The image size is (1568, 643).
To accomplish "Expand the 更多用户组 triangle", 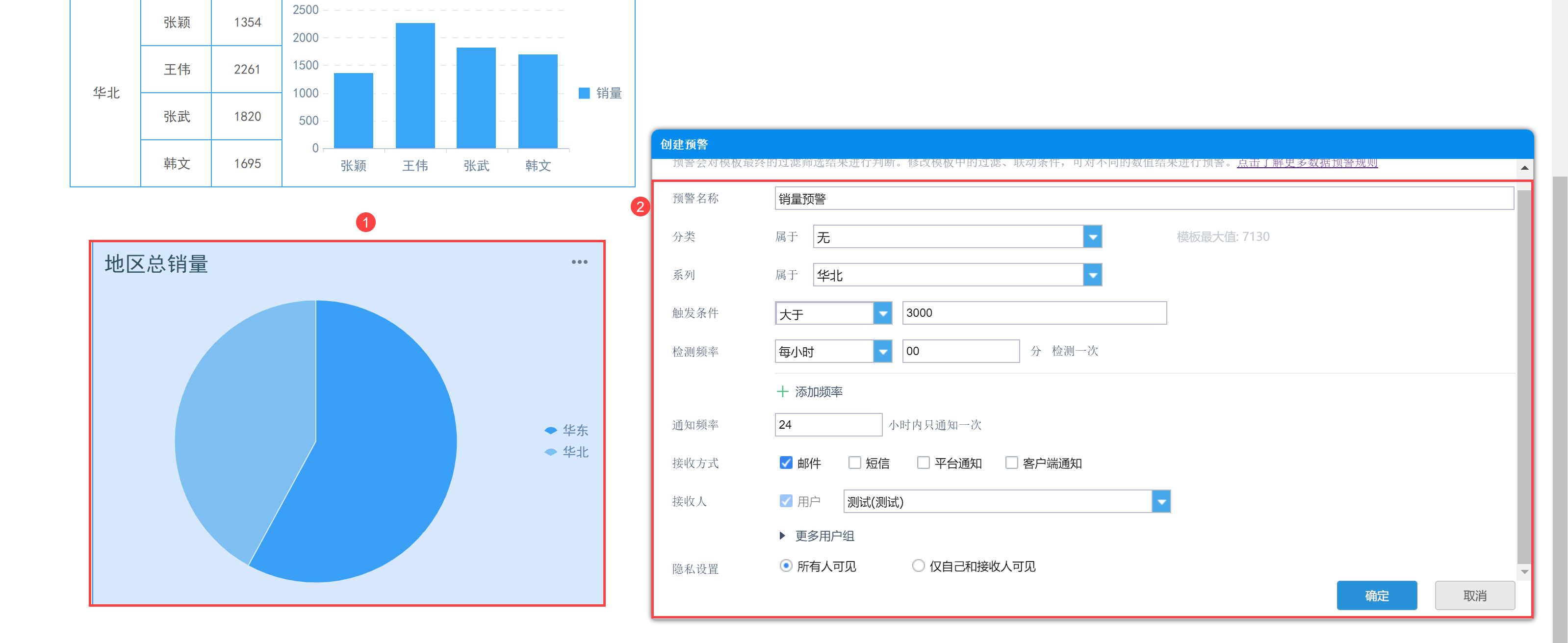I will (x=782, y=536).
